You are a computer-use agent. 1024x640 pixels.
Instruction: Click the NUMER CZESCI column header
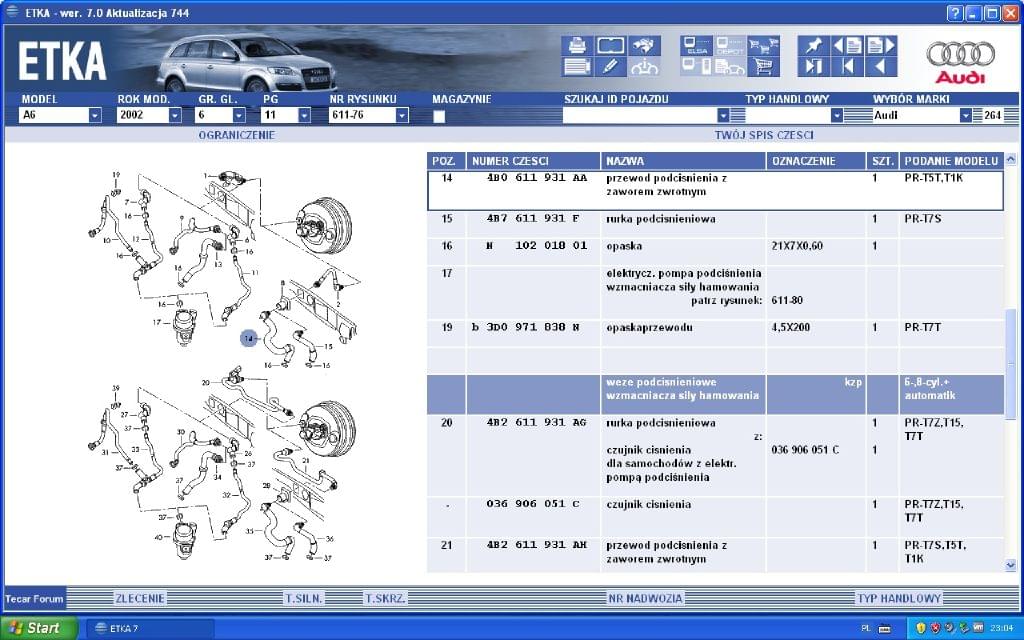pyautogui.click(x=534, y=161)
